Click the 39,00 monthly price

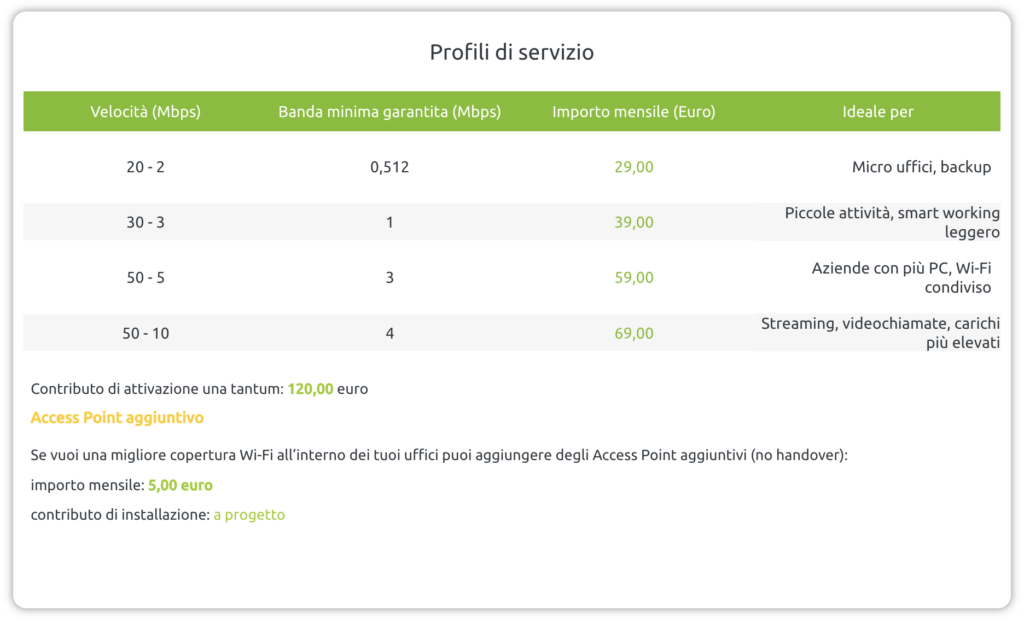[634, 222]
